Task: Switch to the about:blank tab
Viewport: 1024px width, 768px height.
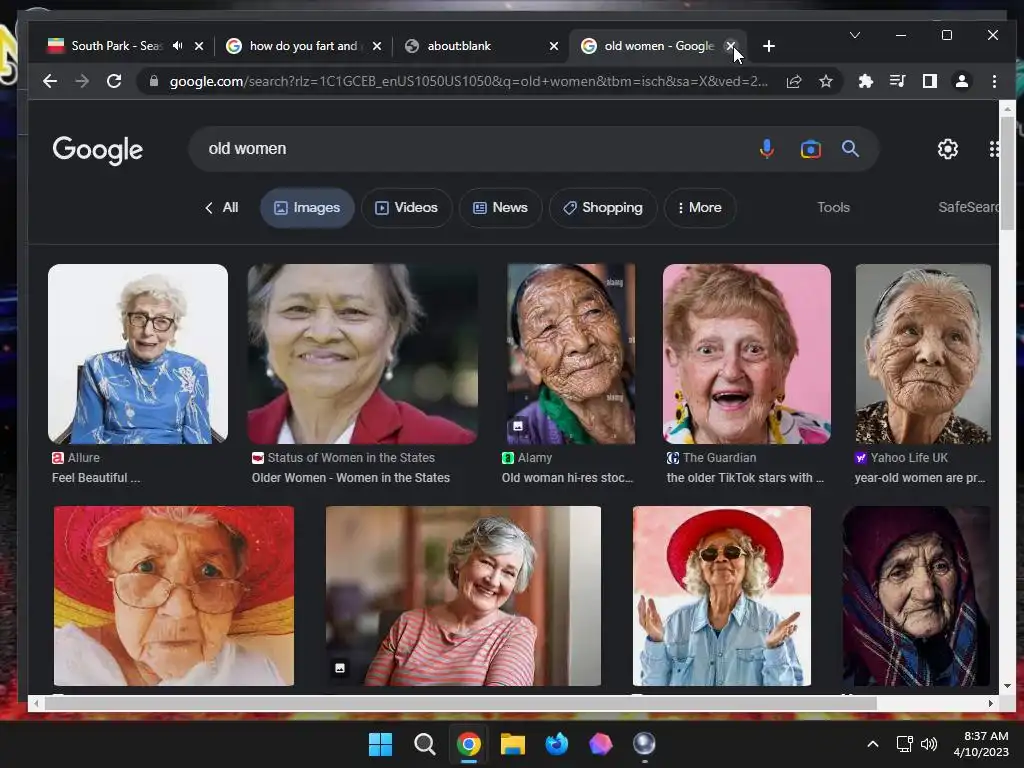Action: [459, 46]
